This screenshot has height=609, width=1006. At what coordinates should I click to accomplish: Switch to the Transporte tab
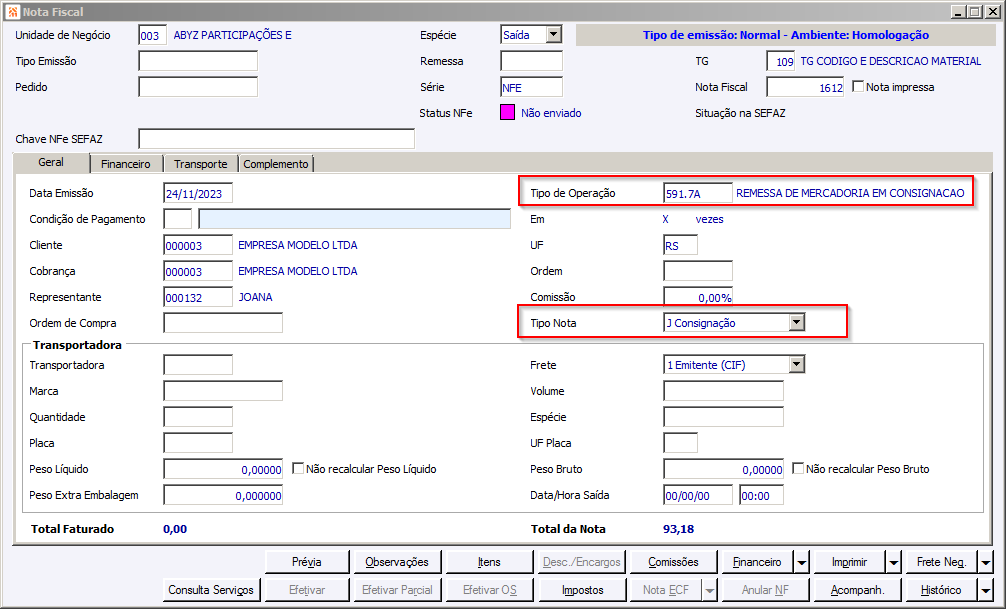click(201, 164)
